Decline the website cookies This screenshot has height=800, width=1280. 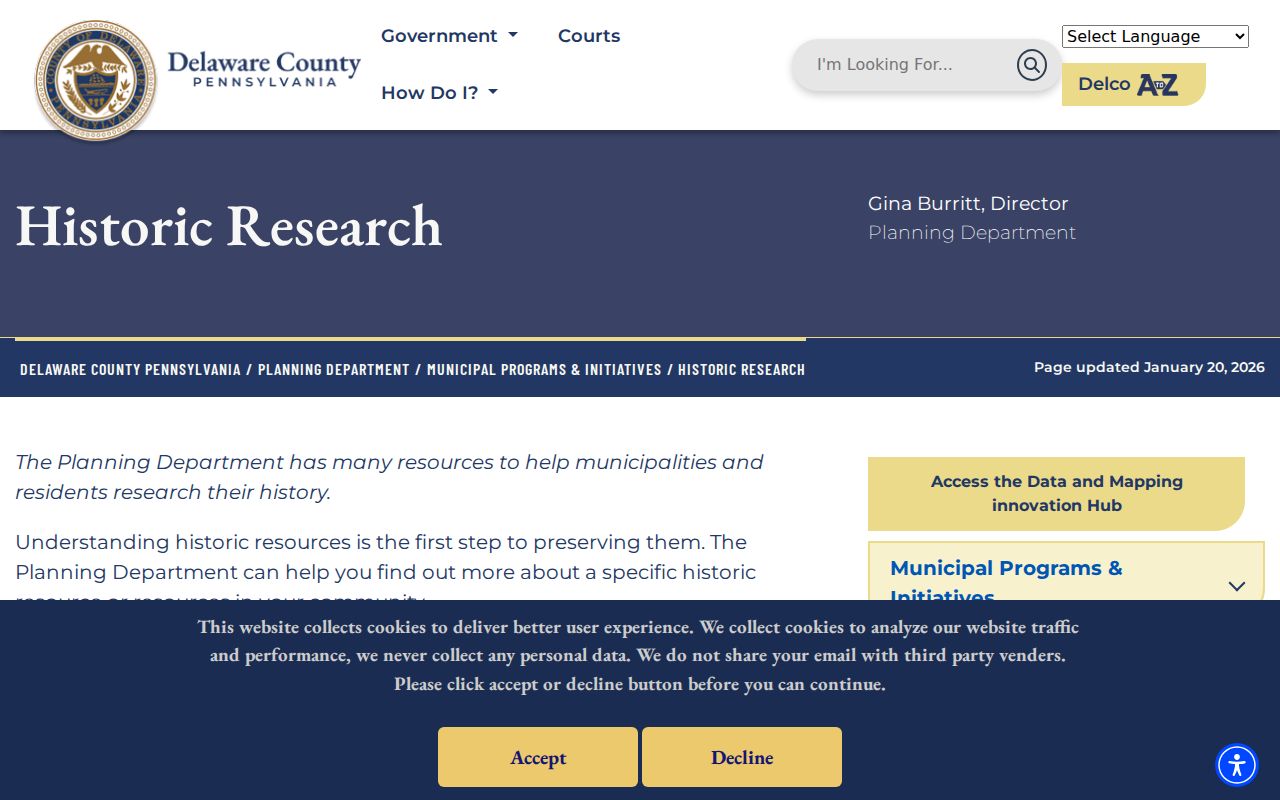click(x=742, y=757)
